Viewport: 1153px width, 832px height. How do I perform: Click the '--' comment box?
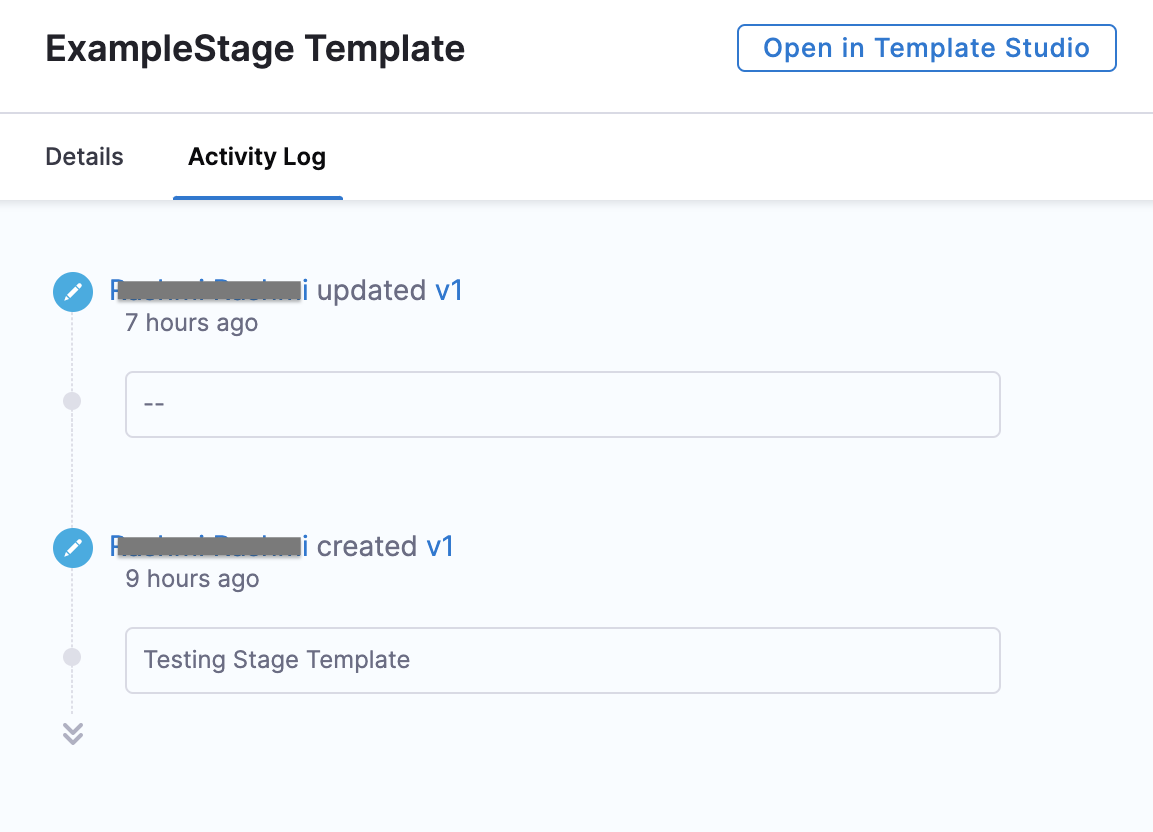point(562,405)
